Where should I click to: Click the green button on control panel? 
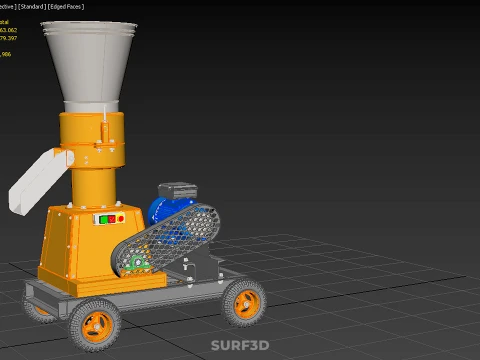tap(104, 220)
